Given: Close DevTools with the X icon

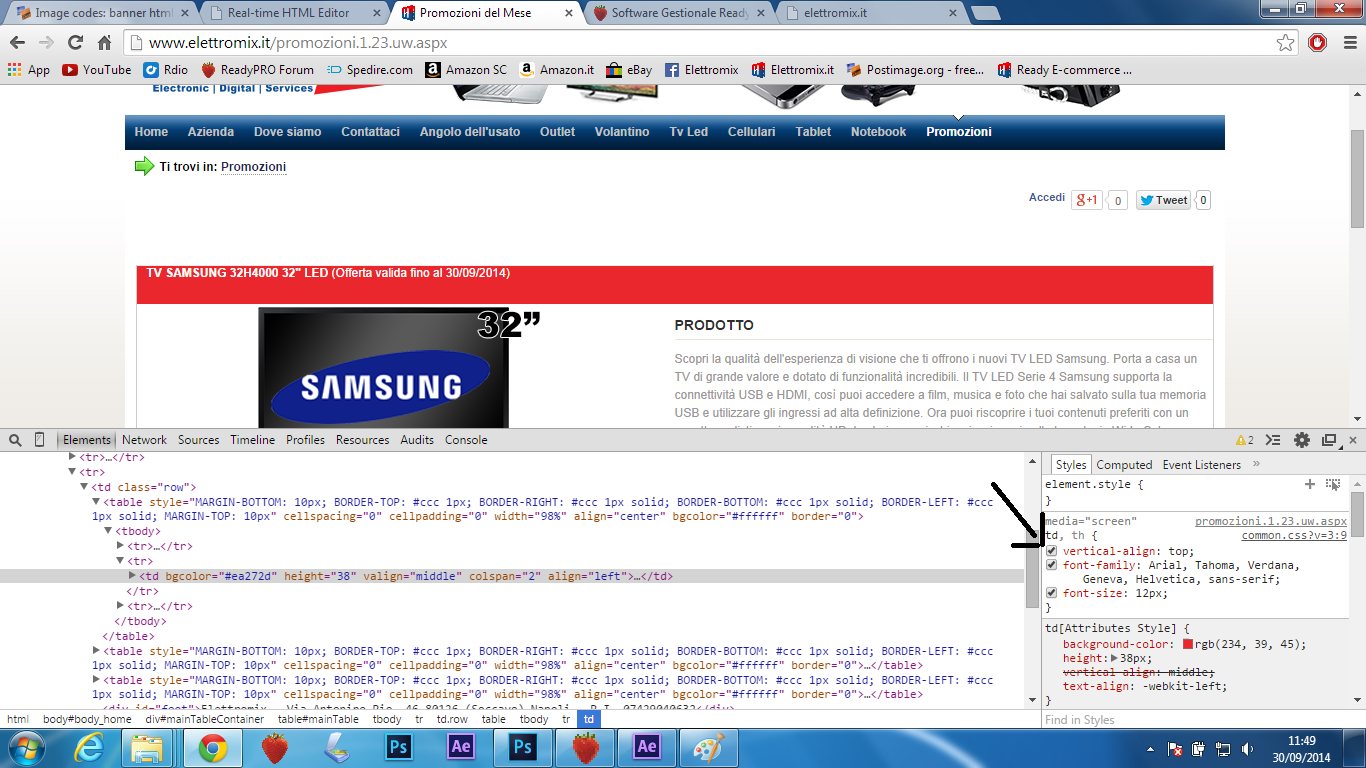Looking at the screenshot, I should click(1353, 440).
